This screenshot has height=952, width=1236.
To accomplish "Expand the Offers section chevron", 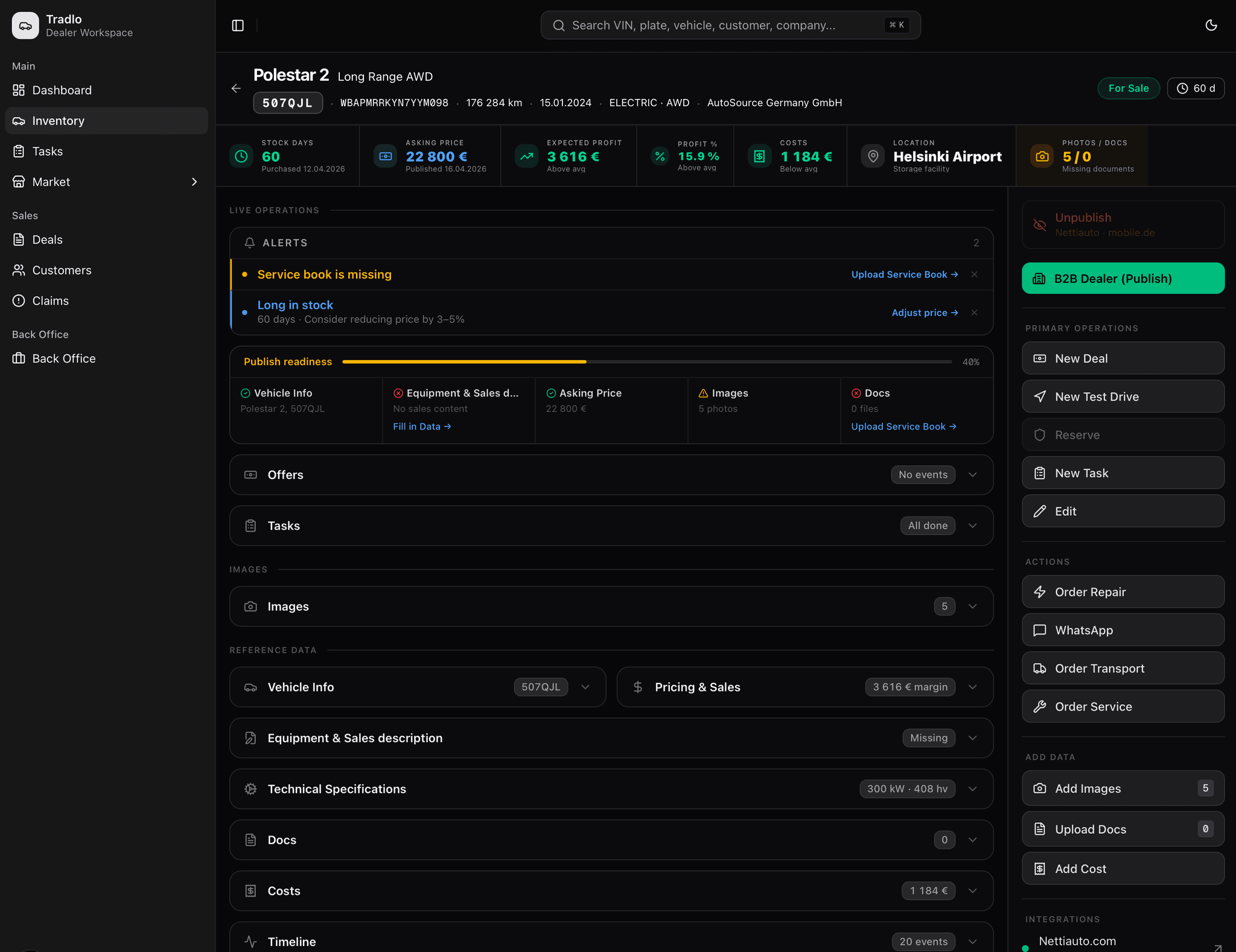I will point(973,475).
